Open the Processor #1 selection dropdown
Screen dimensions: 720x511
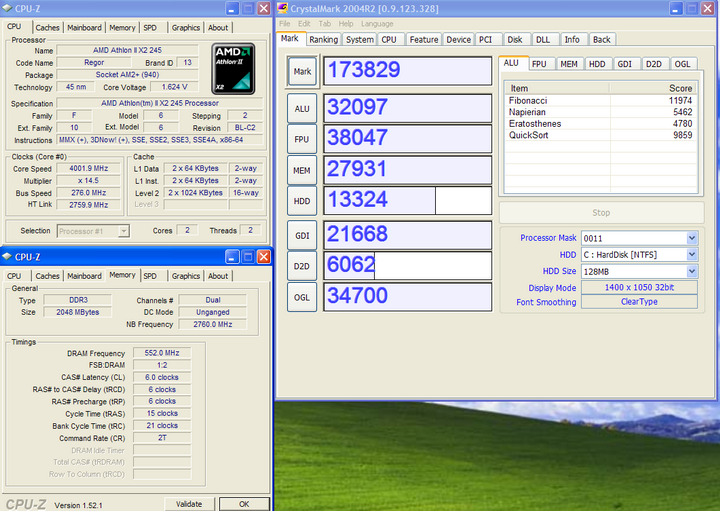(x=124, y=231)
